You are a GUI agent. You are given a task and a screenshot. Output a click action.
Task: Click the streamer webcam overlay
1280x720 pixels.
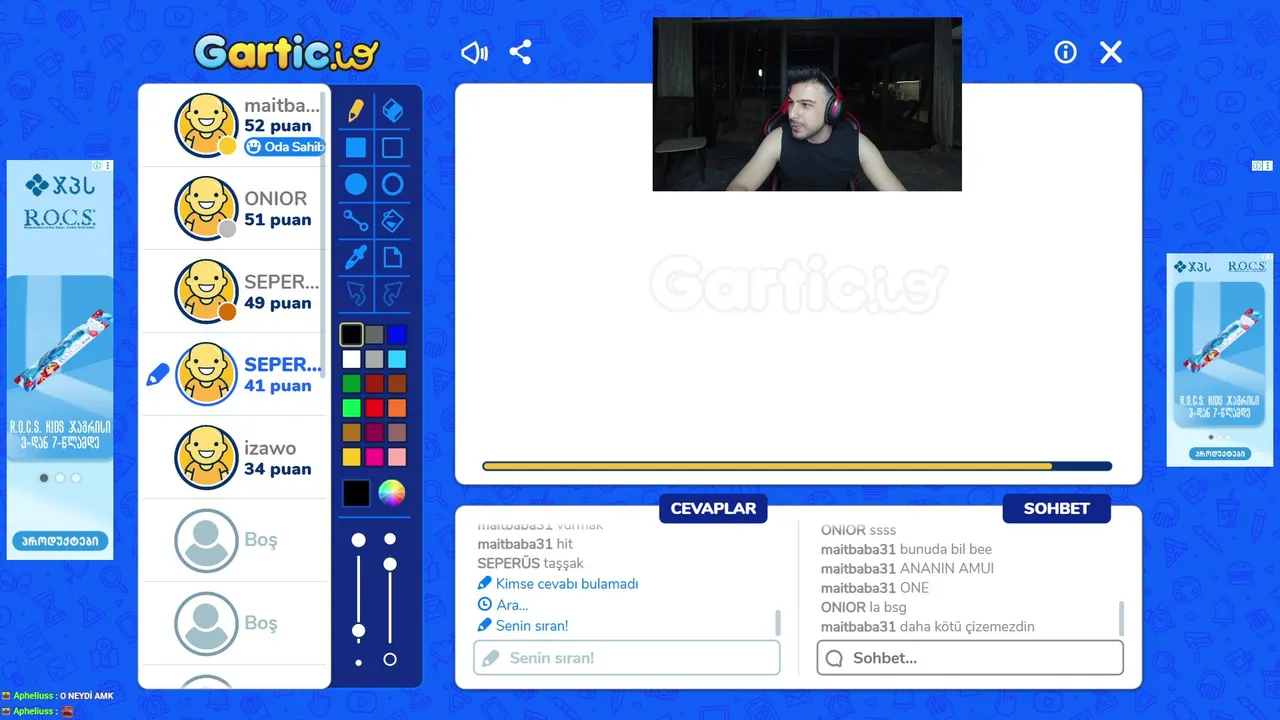807,104
